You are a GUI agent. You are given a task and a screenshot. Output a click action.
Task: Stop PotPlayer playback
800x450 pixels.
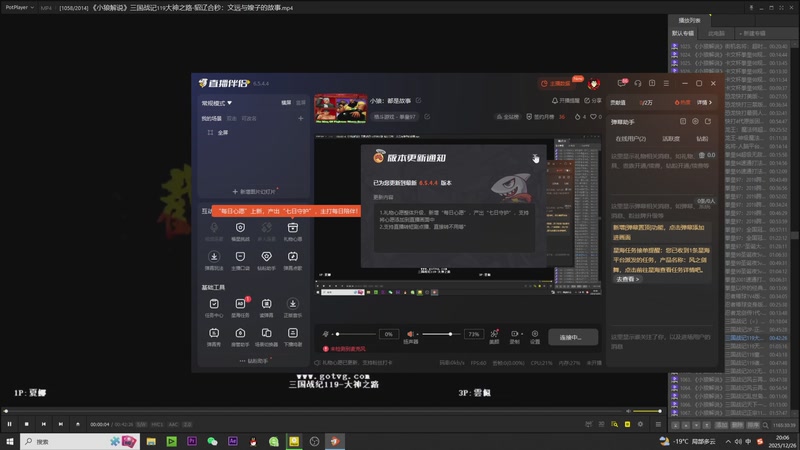27,424
